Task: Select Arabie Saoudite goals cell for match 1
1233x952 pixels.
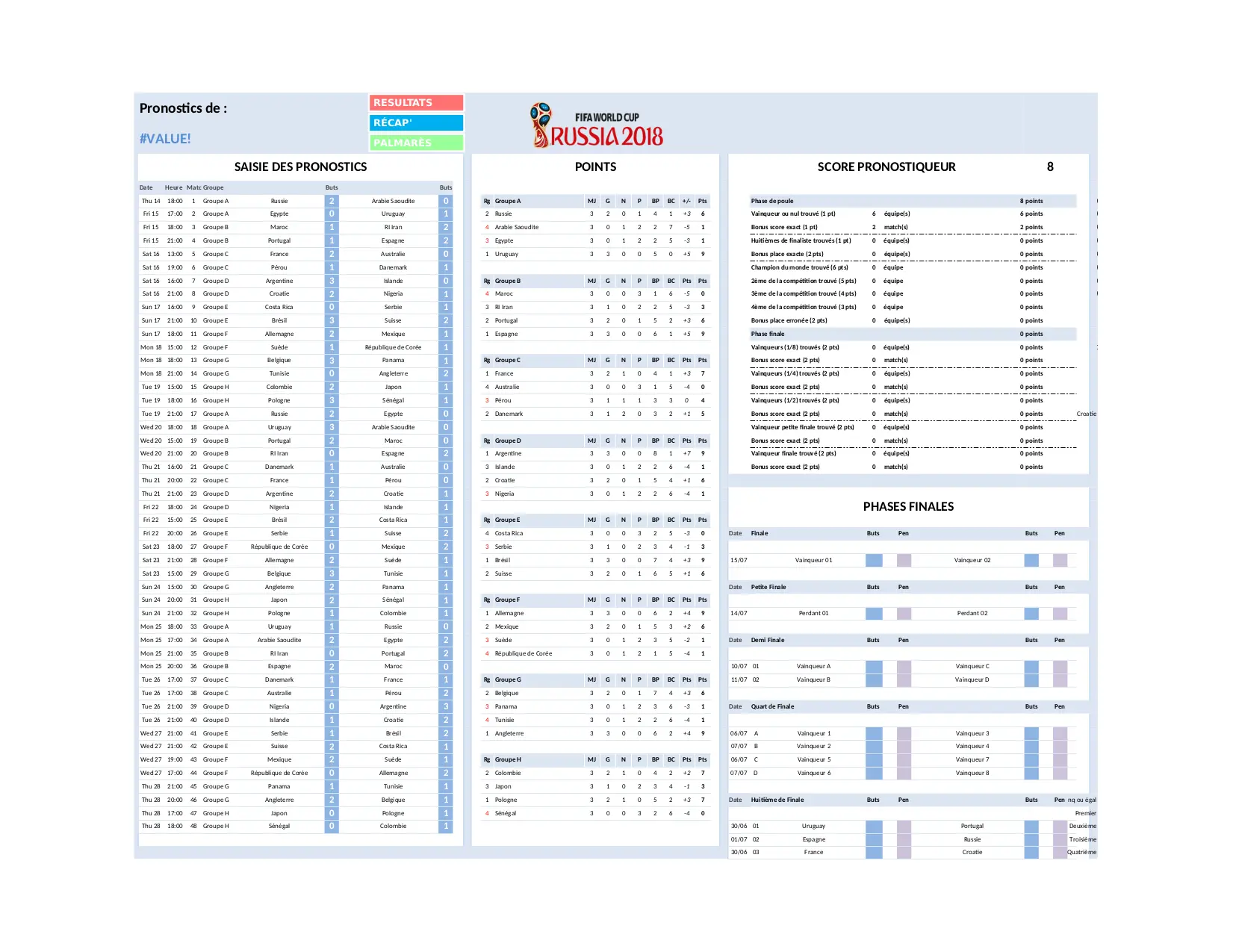Action: pyautogui.click(x=446, y=201)
